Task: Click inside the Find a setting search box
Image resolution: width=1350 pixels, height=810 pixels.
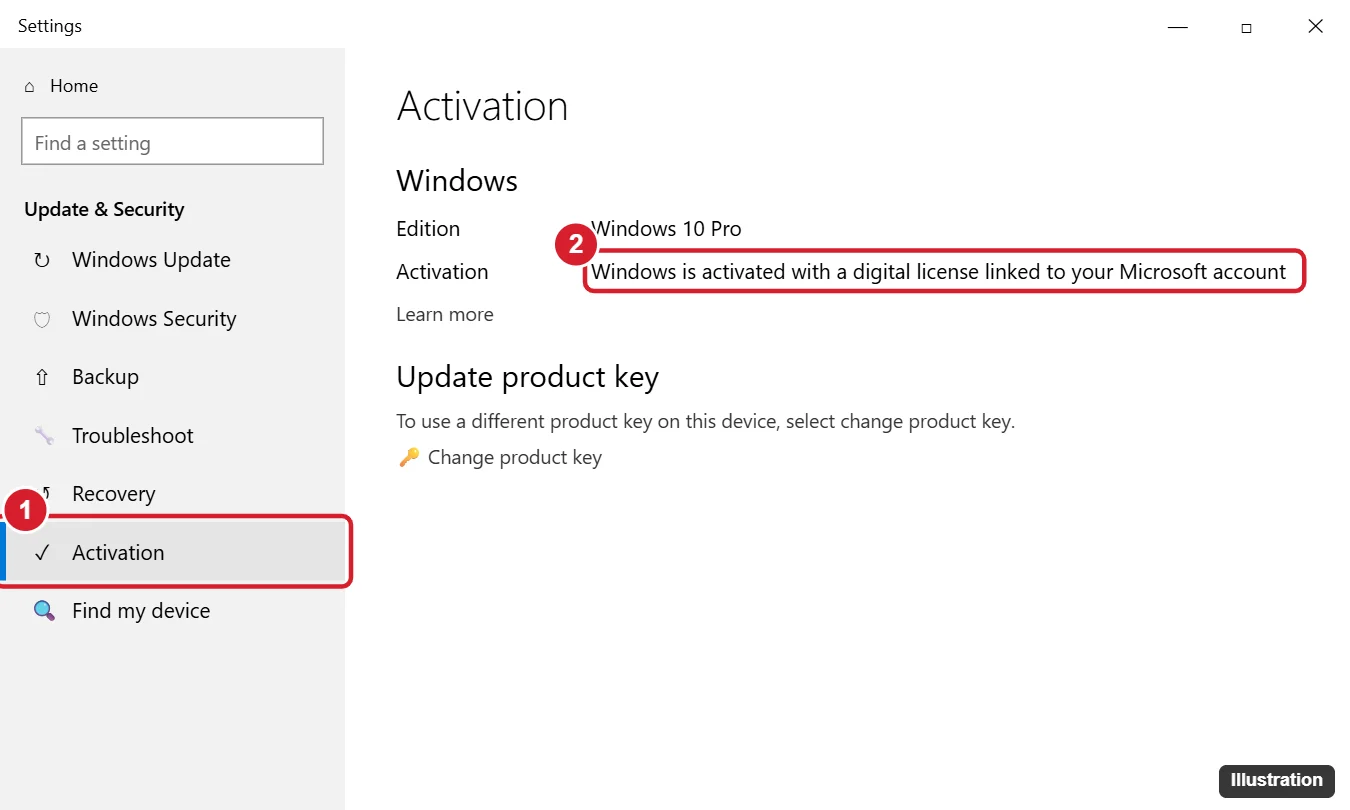Action: tap(172, 141)
